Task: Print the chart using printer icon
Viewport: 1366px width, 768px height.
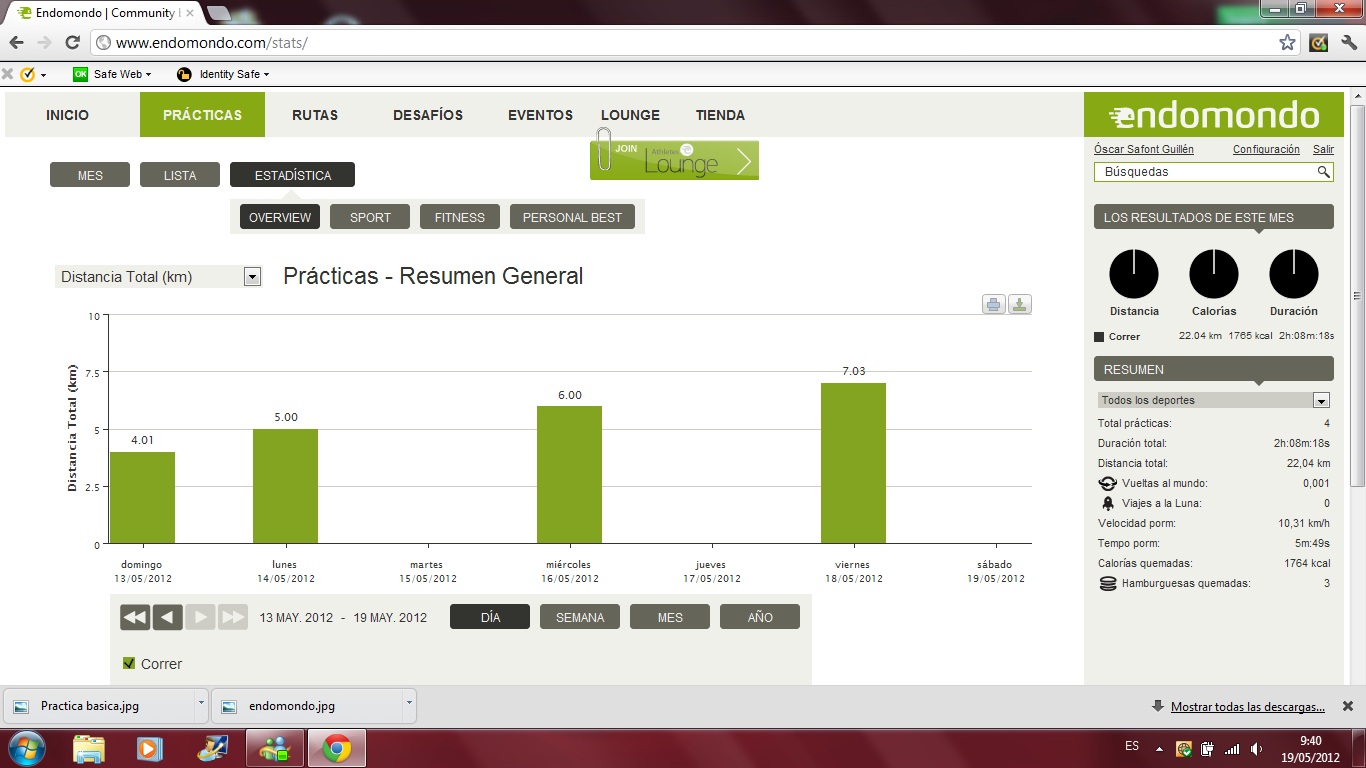Action: (994, 305)
